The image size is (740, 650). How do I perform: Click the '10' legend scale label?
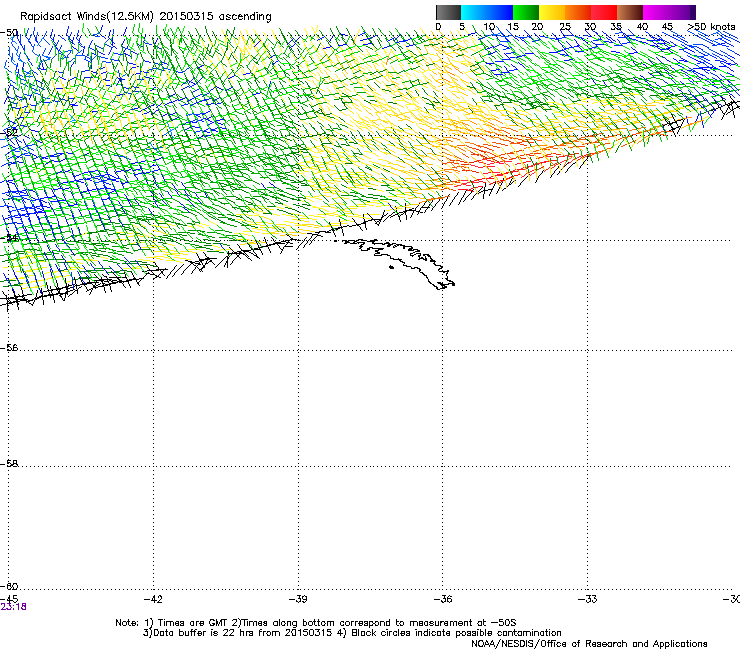pos(489,27)
